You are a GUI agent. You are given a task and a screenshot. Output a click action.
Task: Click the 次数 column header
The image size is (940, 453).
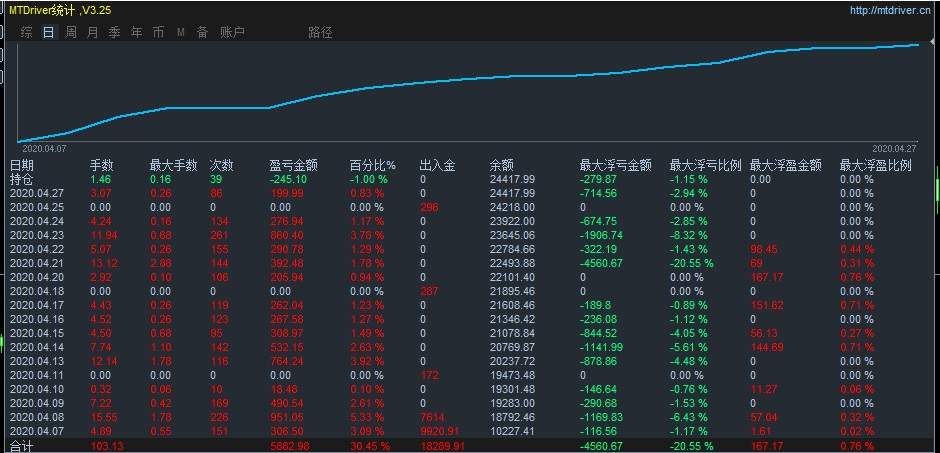point(222,165)
